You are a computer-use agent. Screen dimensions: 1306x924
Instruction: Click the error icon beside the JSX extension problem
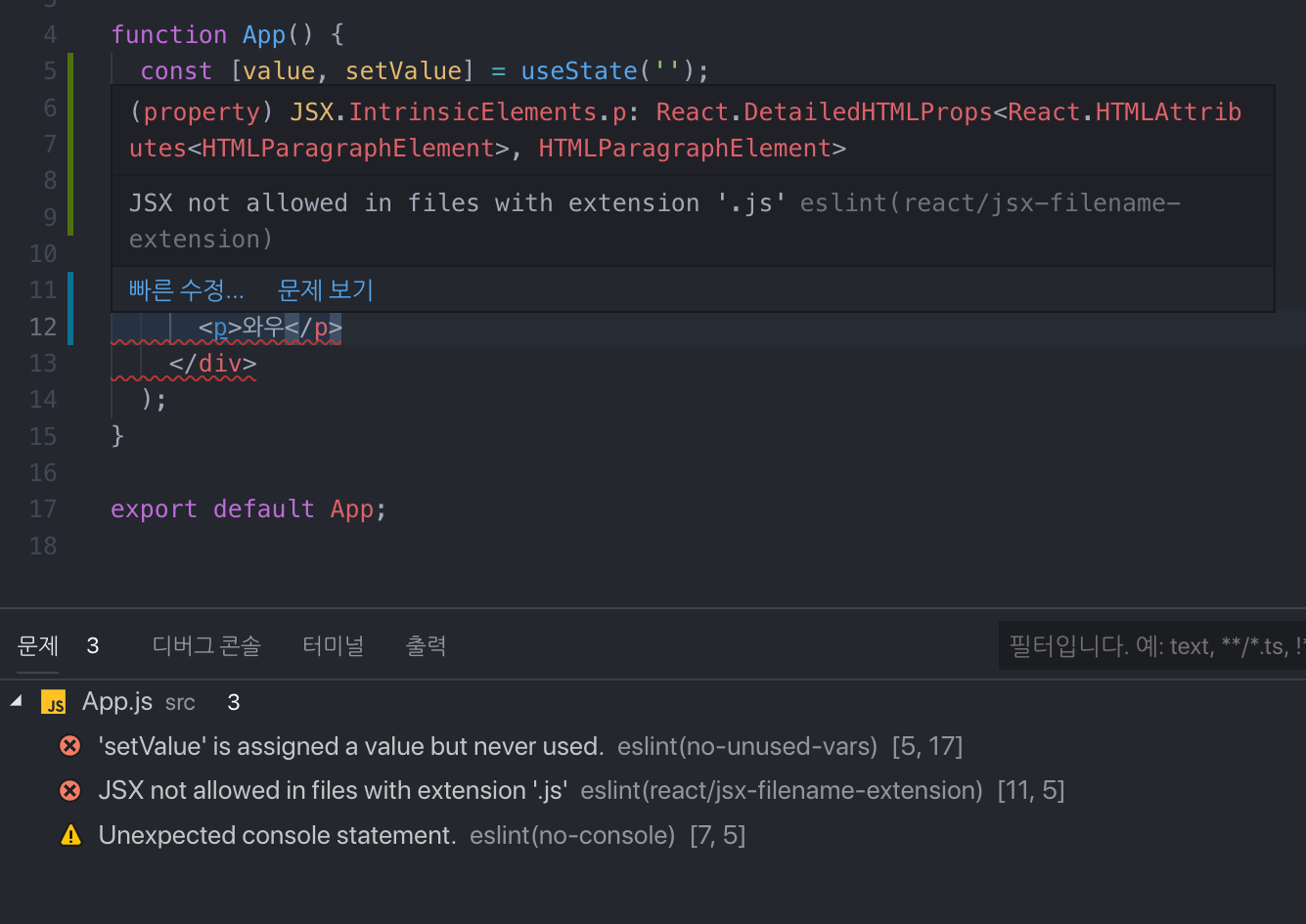coord(70,791)
